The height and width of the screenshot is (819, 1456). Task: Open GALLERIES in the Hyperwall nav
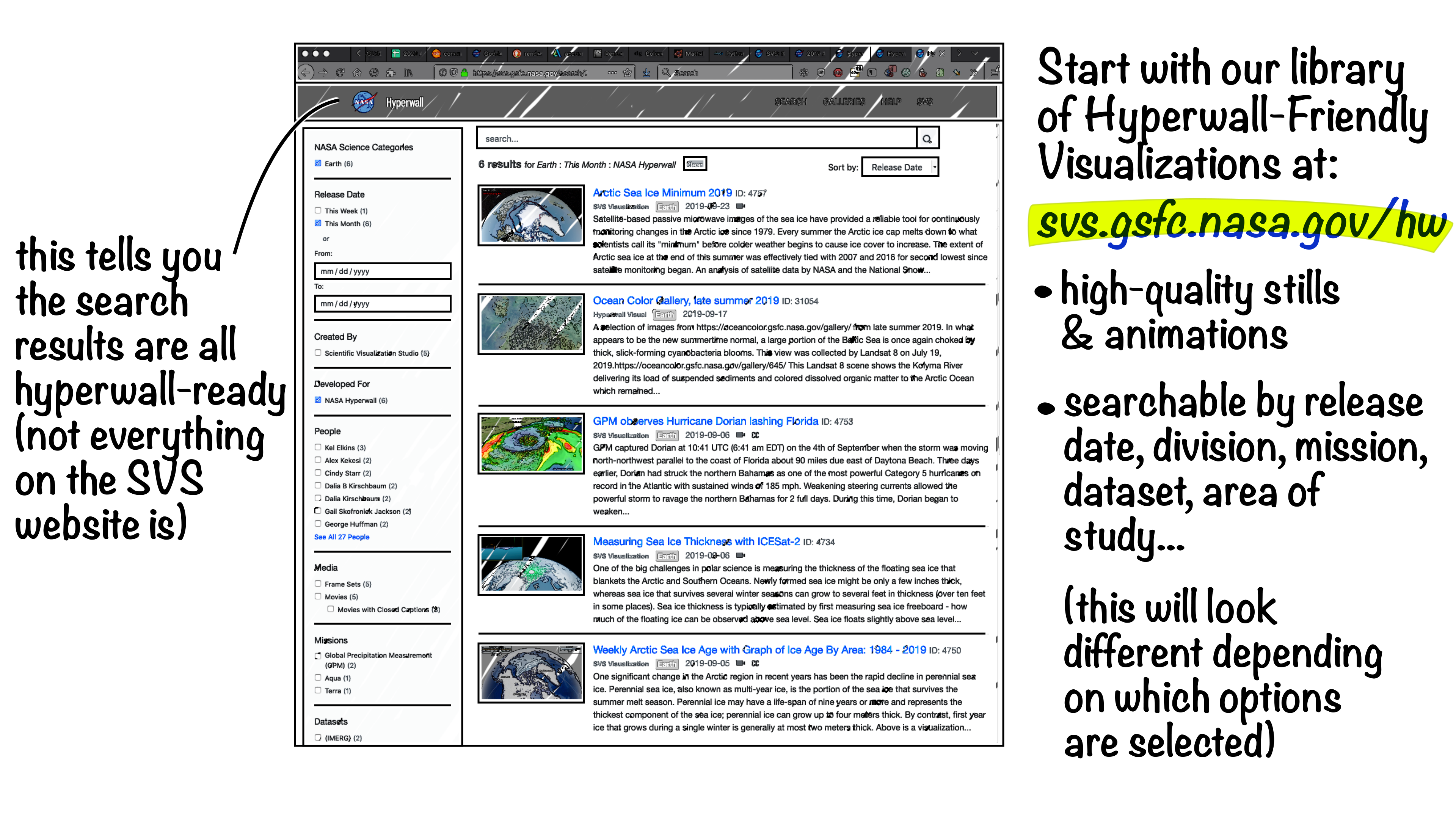tap(844, 102)
